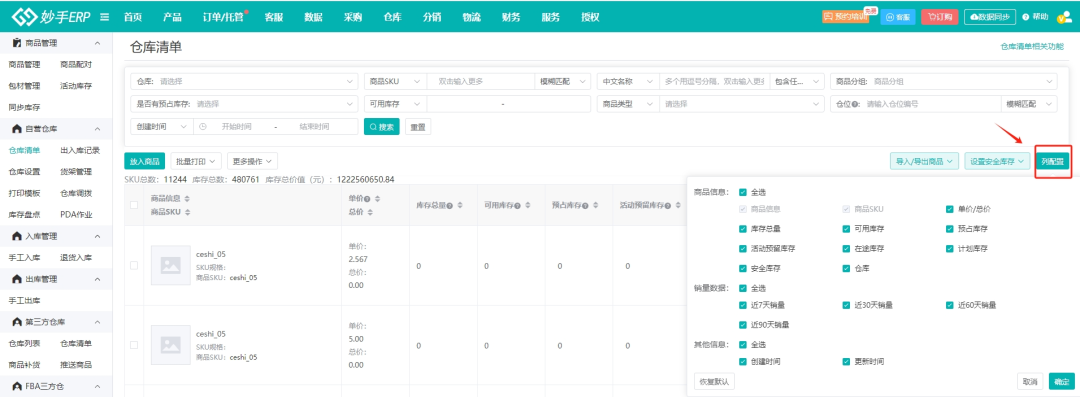Open the 导入/导出商品 dropdown
The height and width of the screenshot is (397, 1080).
(924, 161)
